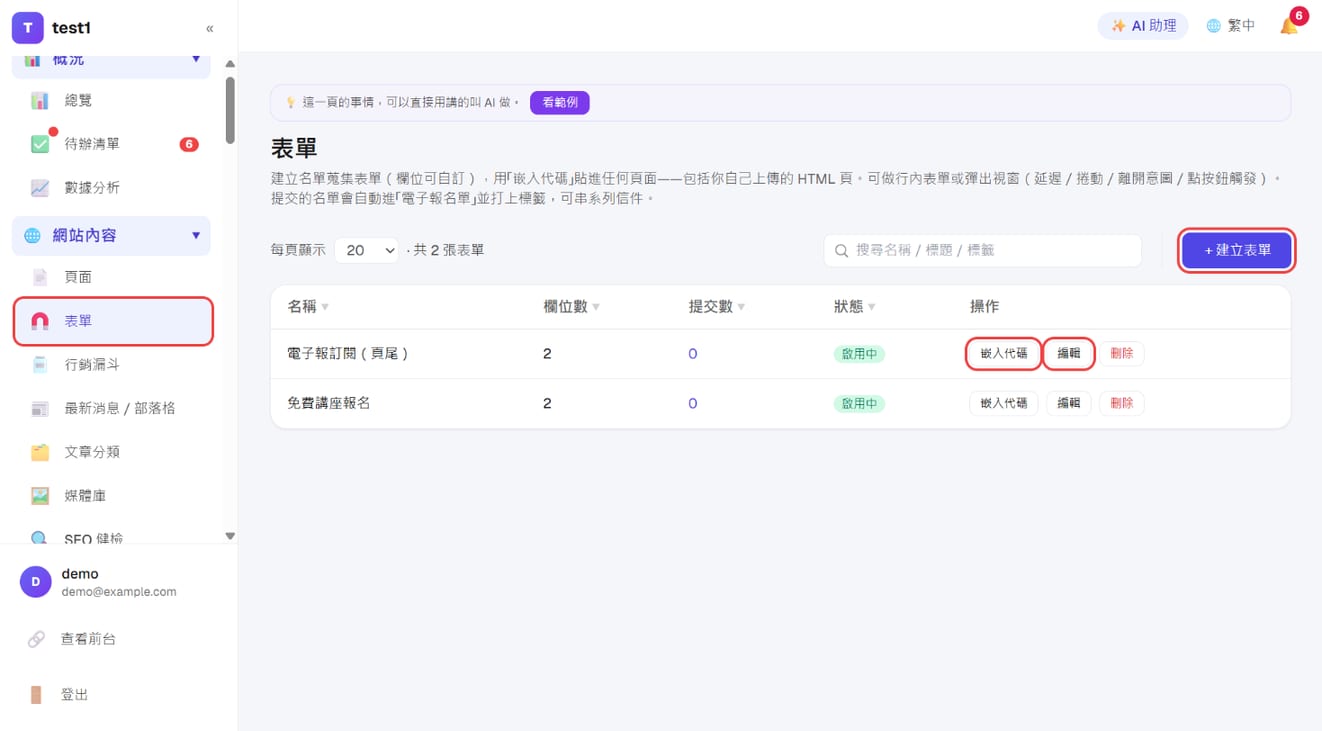The height and width of the screenshot is (731, 1322).
Task: Switch language via 繁中
Action: point(1230,26)
